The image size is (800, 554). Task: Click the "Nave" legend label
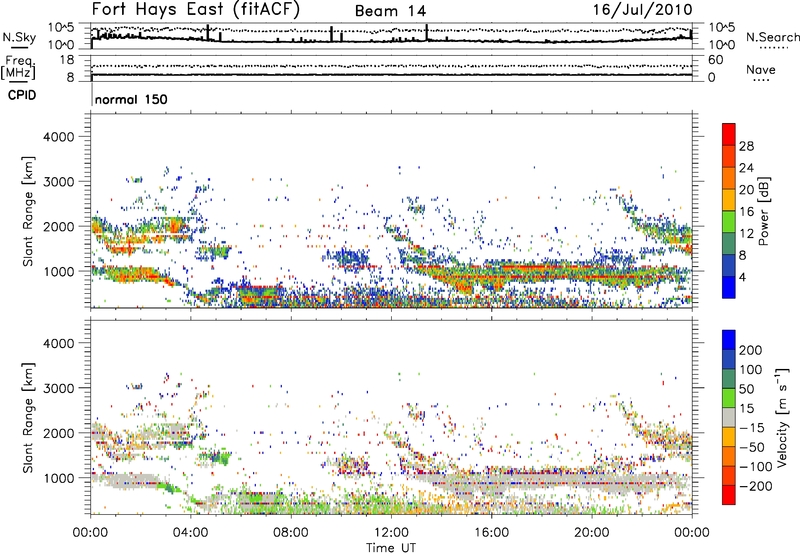point(760,70)
